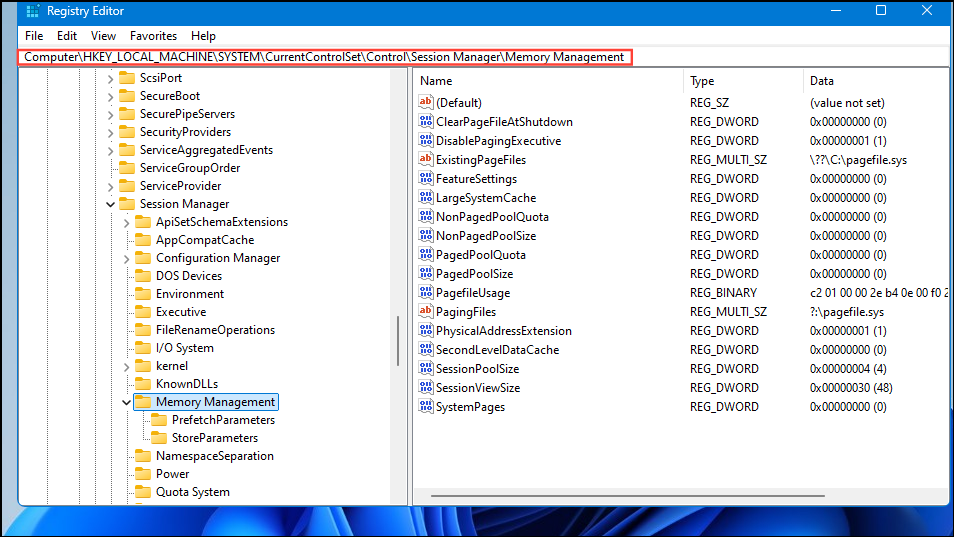Collapse the Session Manager key

110,204
